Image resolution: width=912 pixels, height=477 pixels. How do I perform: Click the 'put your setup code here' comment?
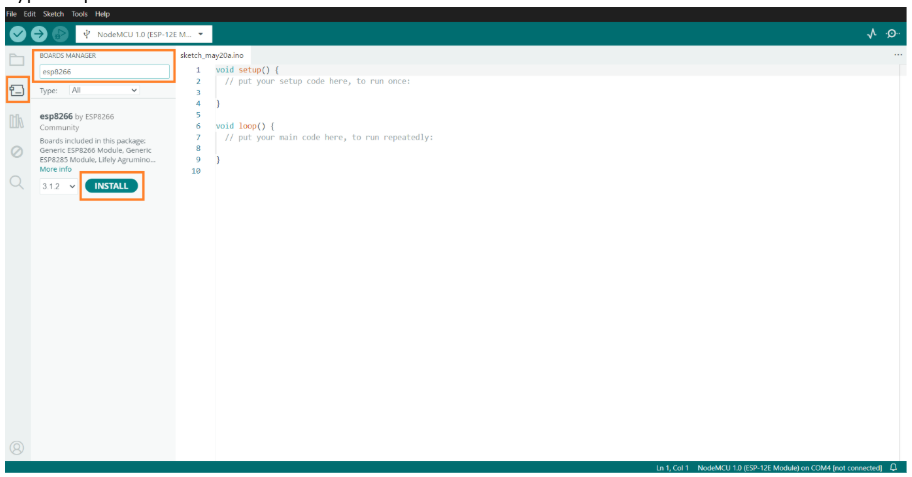coord(318,81)
